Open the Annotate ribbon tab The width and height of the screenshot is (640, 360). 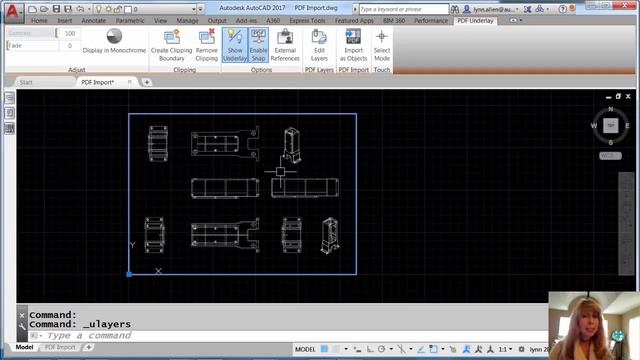(93, 20)
